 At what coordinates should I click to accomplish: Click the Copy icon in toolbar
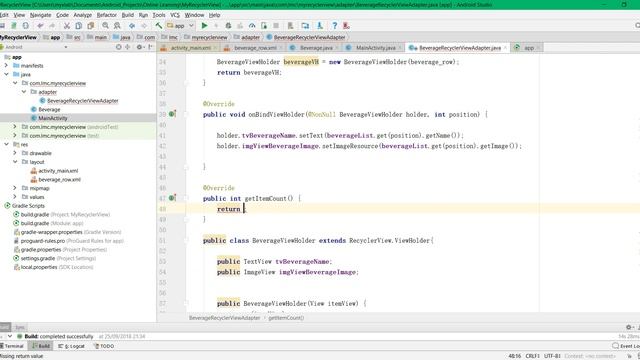click(x=78, y=26)
